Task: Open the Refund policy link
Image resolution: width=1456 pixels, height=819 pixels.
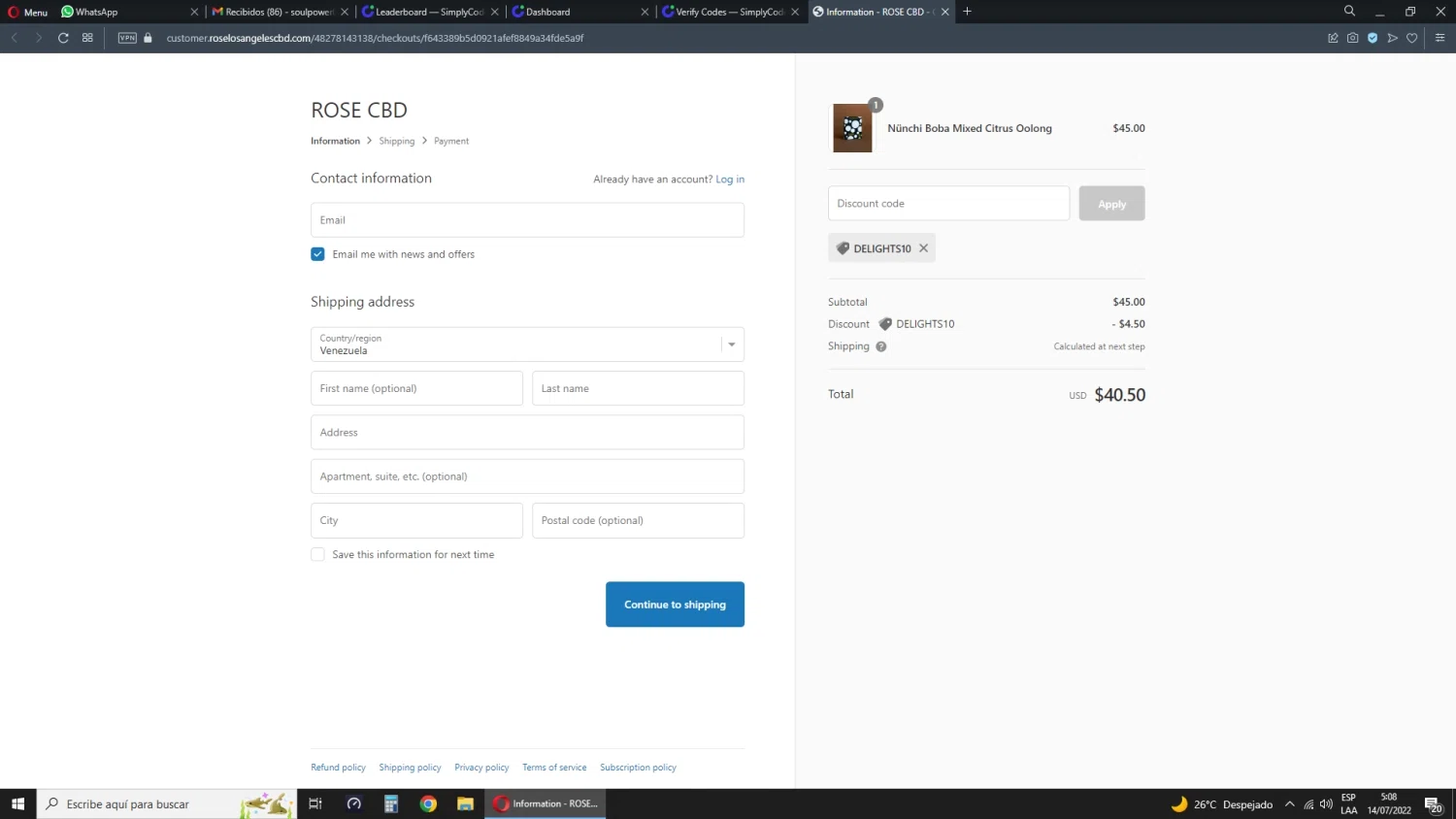Action: pyautogui.click(x=338, y=768)
